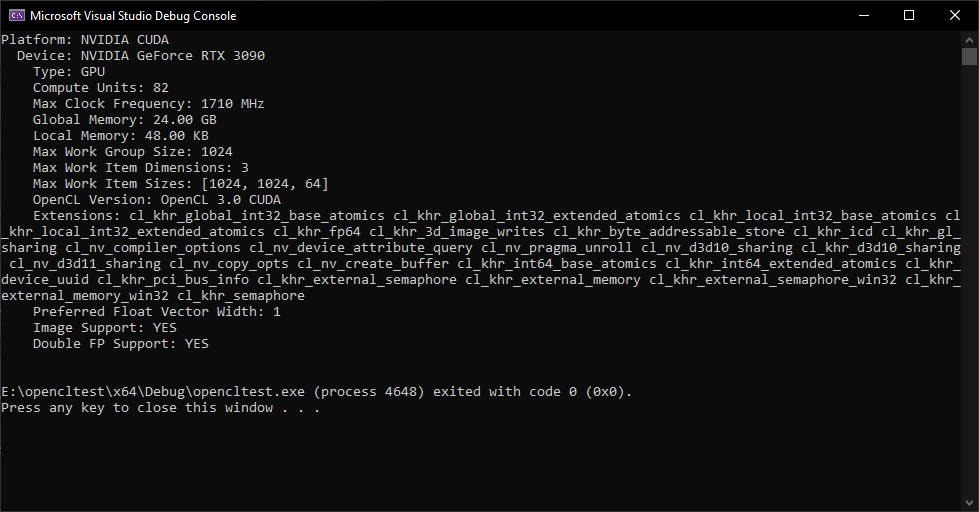Click the console app icon in title bar
This screenshot has height=512, width=979.
tap(17, 16)
